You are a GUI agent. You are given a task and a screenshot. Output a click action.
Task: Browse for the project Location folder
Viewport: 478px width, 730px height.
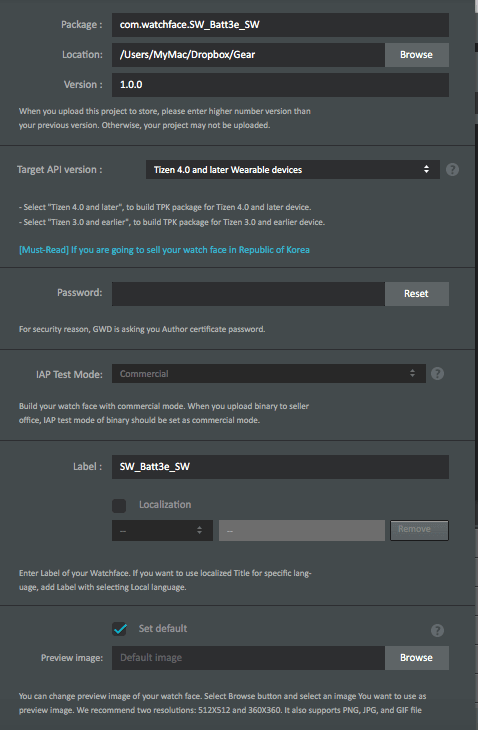pos(417,55)
